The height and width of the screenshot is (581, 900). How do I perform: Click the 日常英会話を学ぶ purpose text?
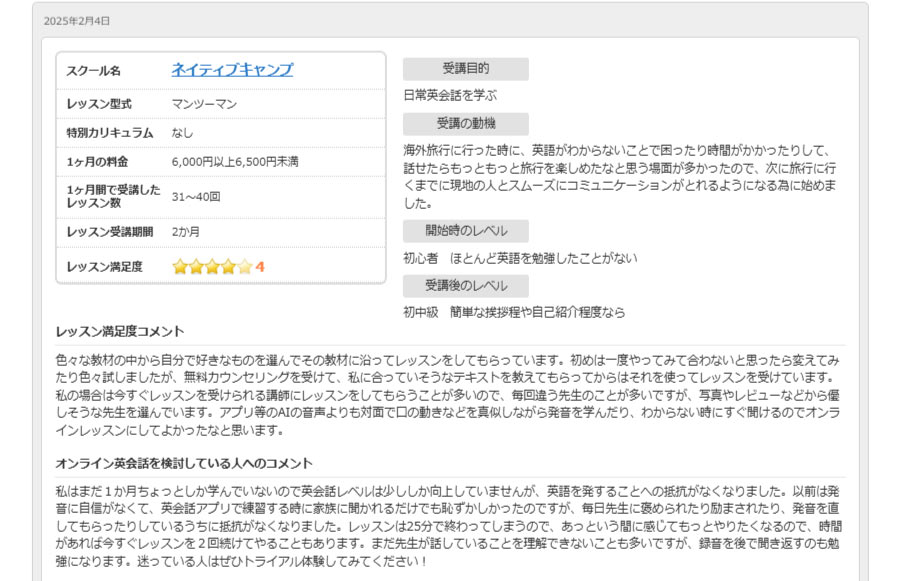click(450, 96)
